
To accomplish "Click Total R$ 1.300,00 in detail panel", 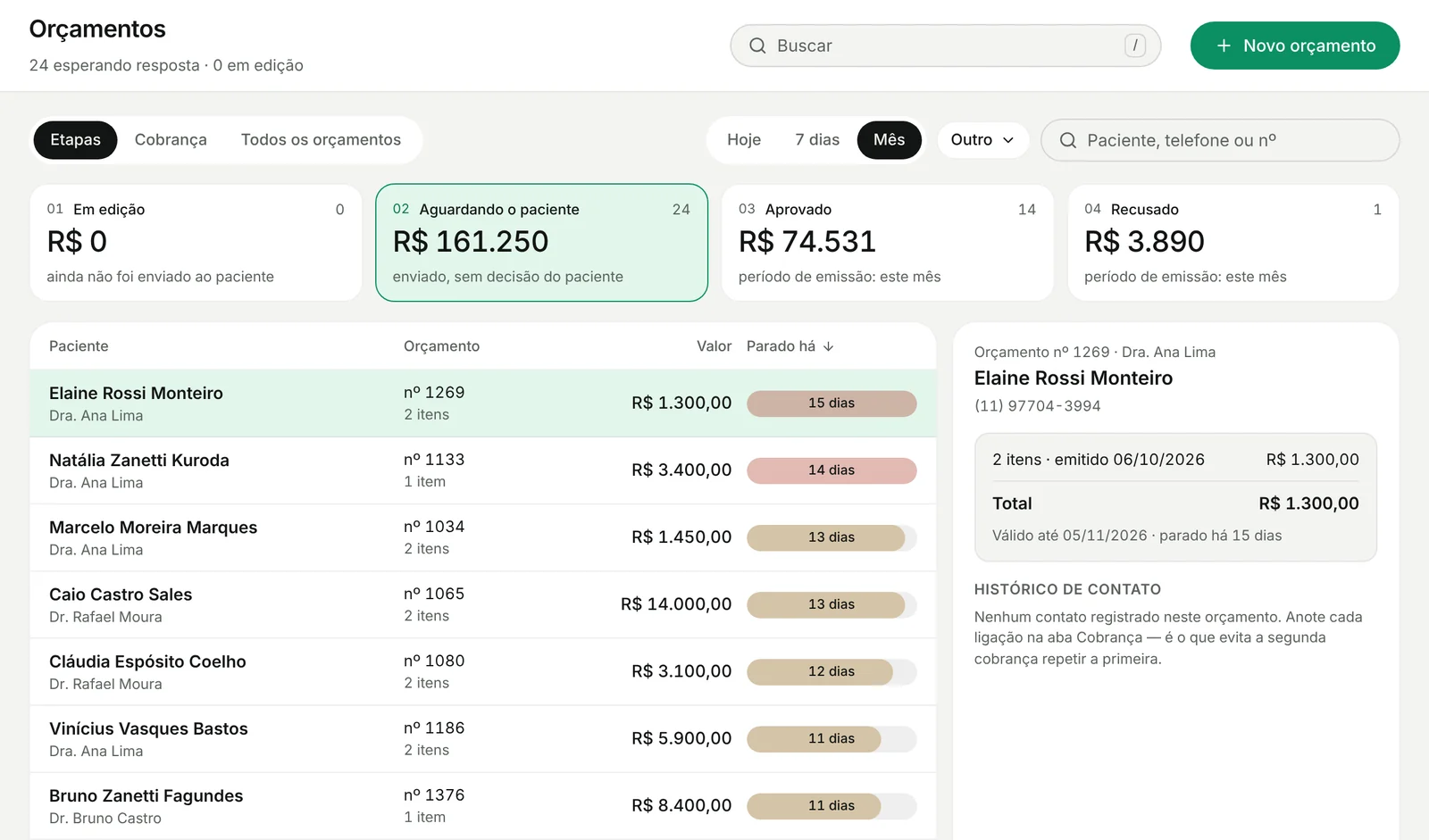I will click(1175, 503).
